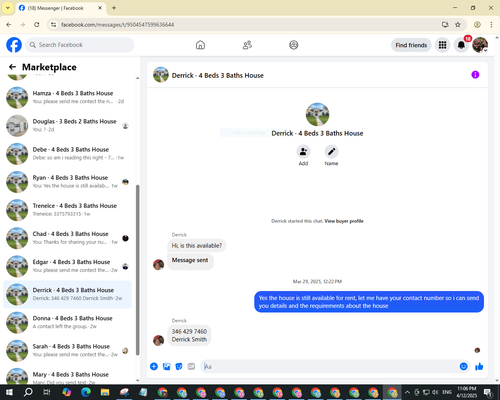Open Hamza - 4 Beds 3 Baths House chat
This screenshot has width=500, height=400.
[67, 97]
